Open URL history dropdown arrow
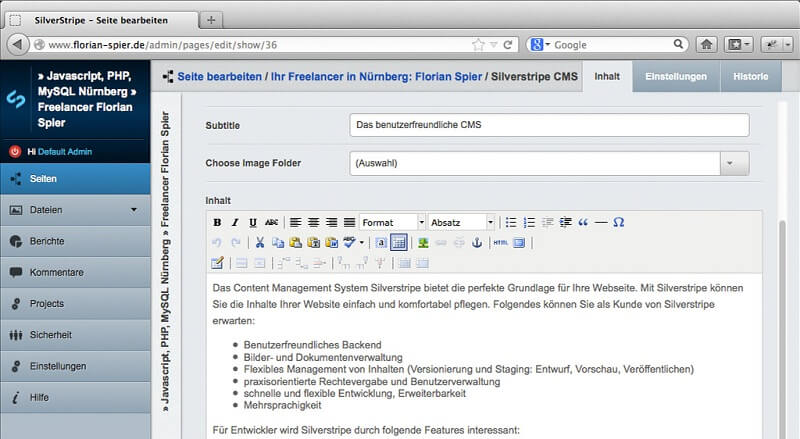This screenshot has width=800, height=439. (493, 45)
